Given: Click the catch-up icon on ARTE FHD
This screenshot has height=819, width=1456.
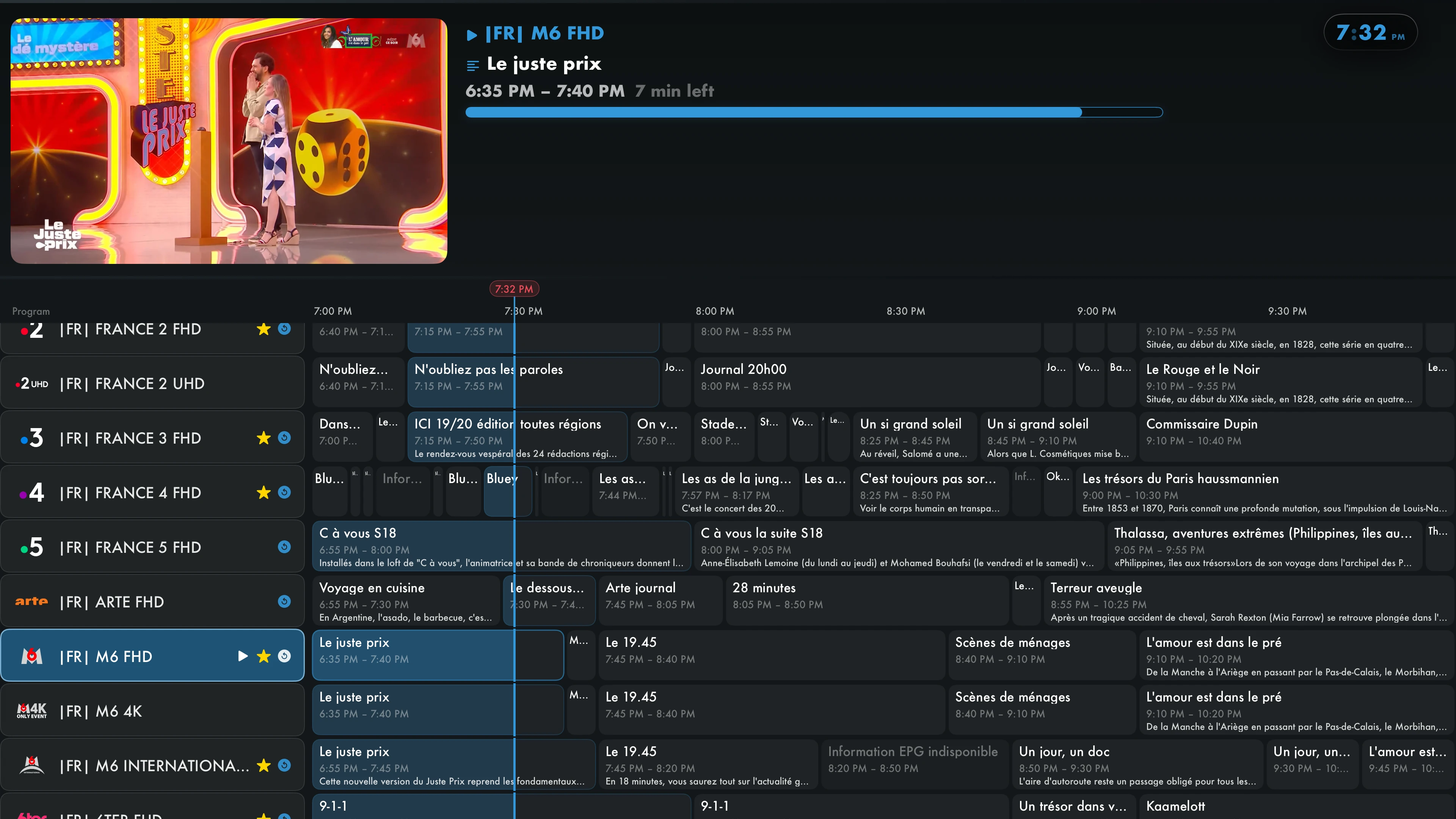Looking at the screenshot, I should point(284,601).
